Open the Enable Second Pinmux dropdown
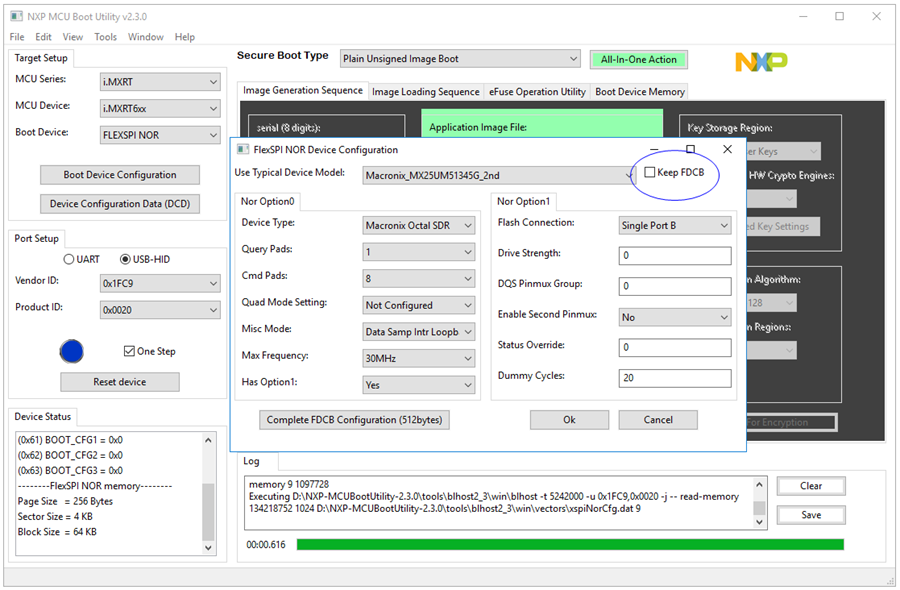 click(675, 317)
